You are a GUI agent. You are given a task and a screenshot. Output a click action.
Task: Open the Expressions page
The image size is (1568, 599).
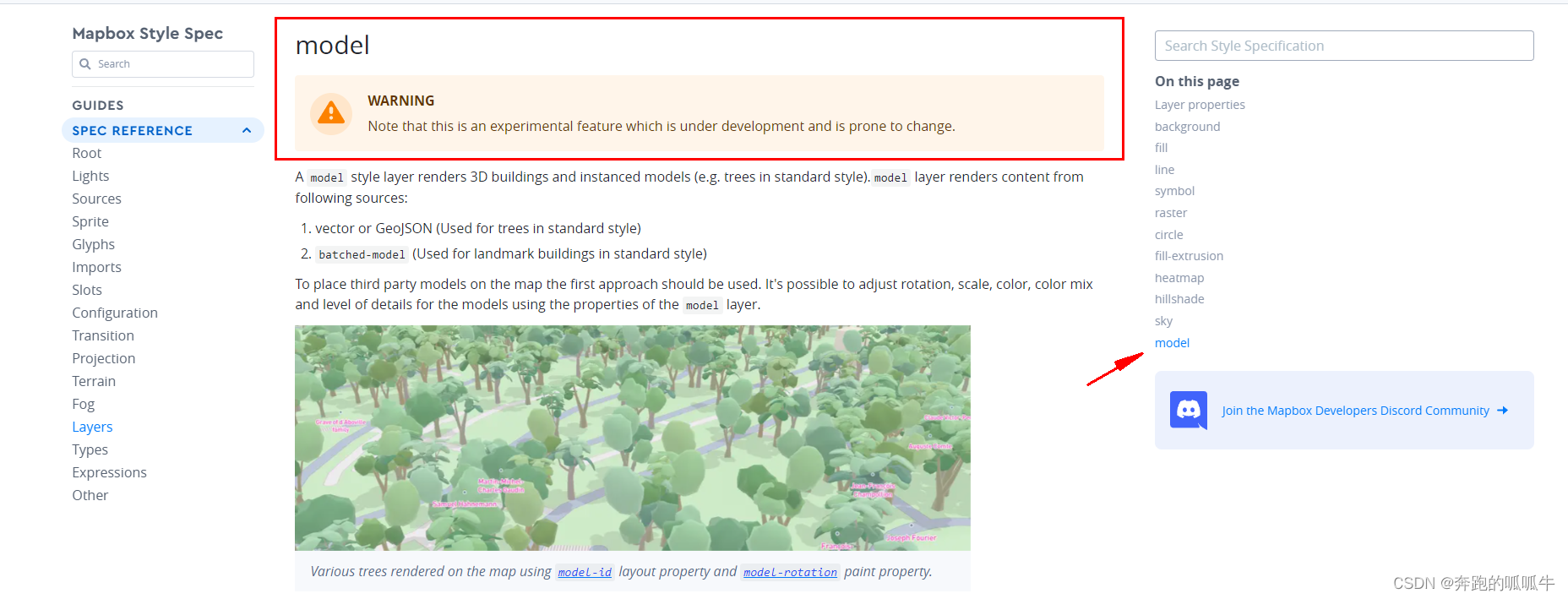pos(110,472)
